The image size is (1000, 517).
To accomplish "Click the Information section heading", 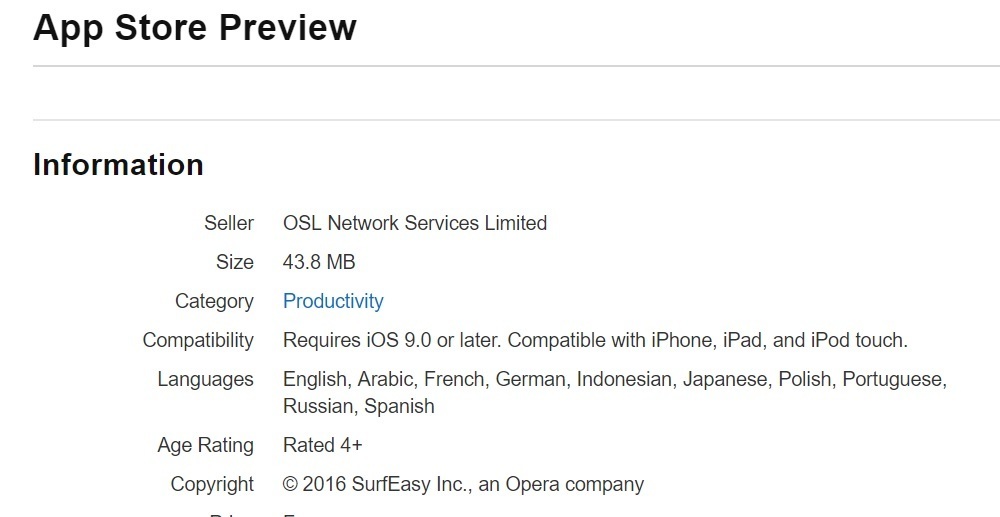I will point(119,164).
